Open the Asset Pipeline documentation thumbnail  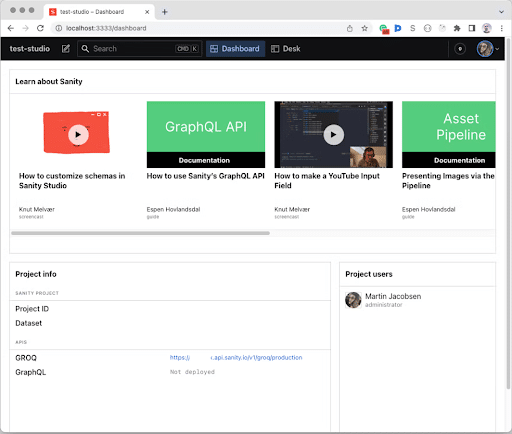coord(449,135)
